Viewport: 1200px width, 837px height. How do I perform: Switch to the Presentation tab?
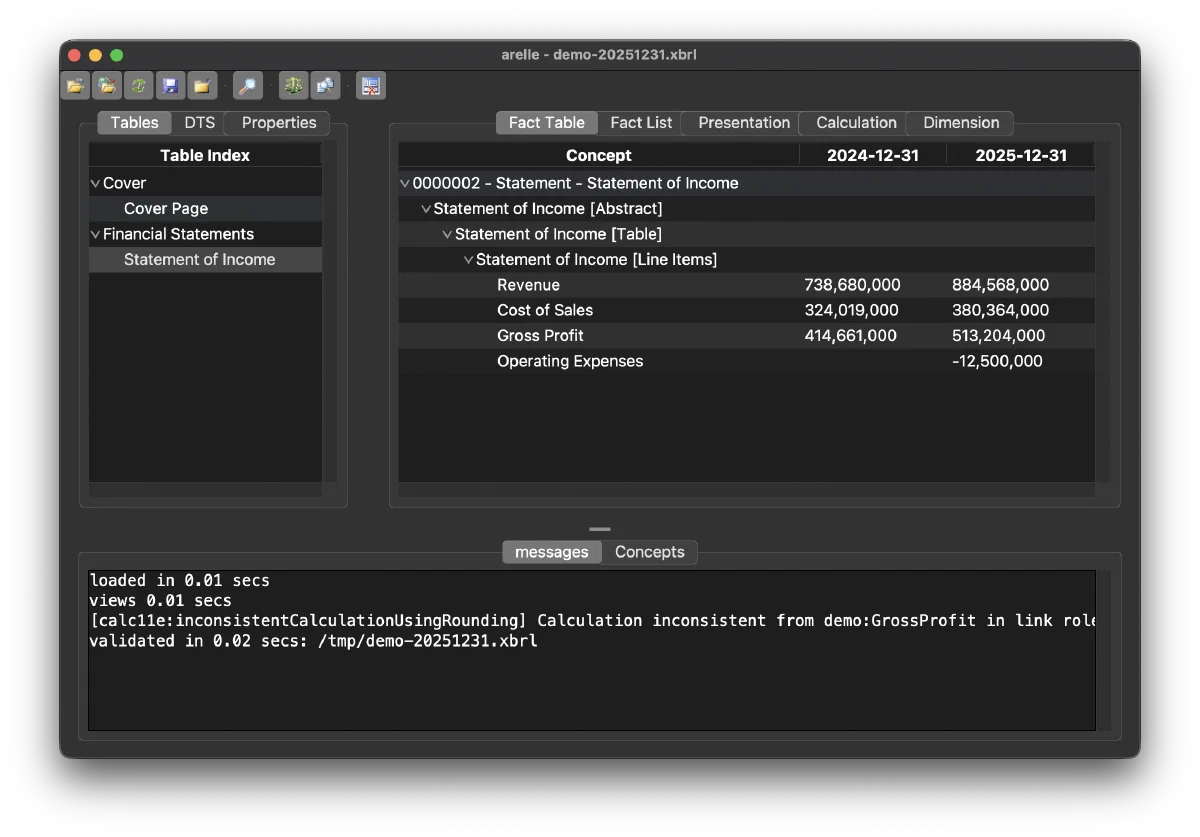744,123
